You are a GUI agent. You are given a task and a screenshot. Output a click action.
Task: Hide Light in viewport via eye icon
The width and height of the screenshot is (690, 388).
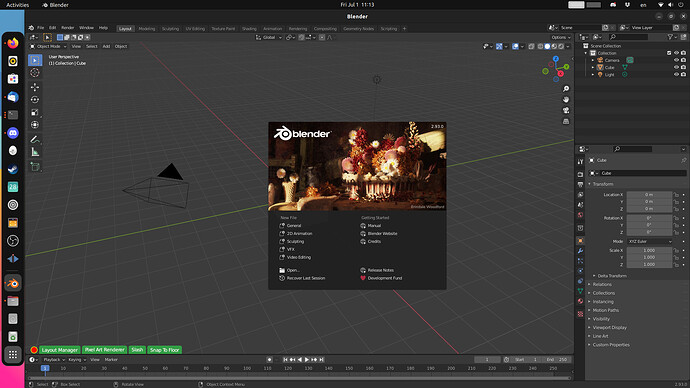click(x=676, y=74)
